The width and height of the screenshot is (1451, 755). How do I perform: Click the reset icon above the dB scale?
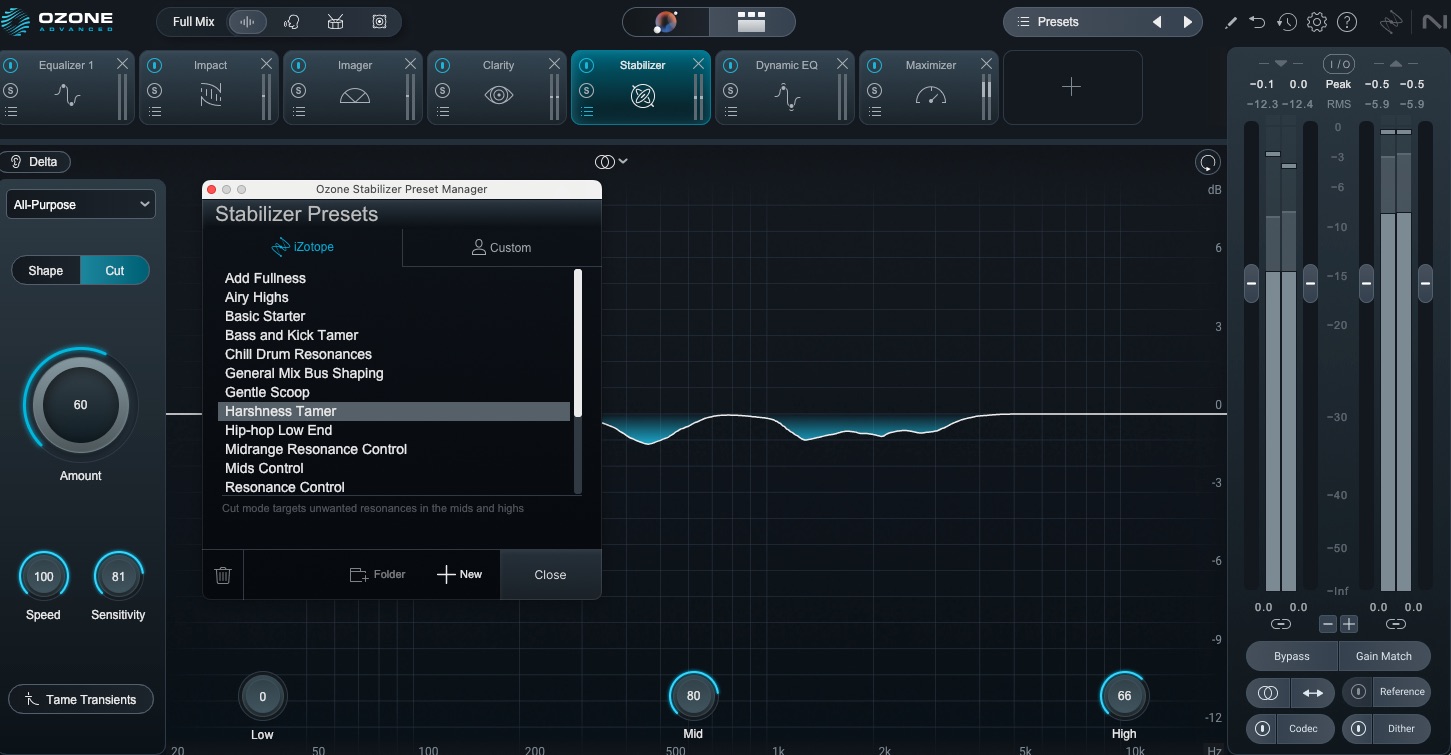(x=1208, y=163)
